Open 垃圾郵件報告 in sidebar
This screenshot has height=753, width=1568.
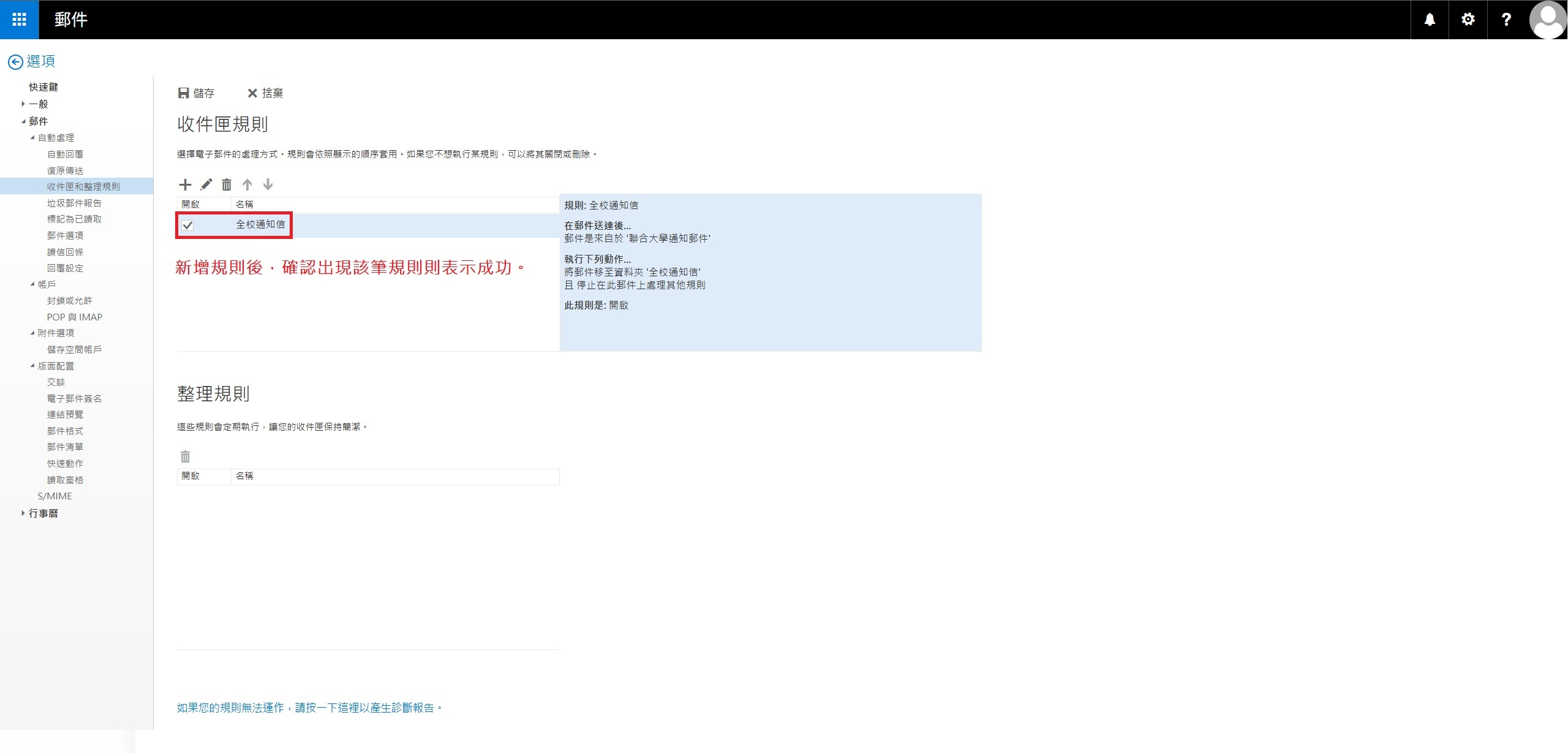[74, 203]
